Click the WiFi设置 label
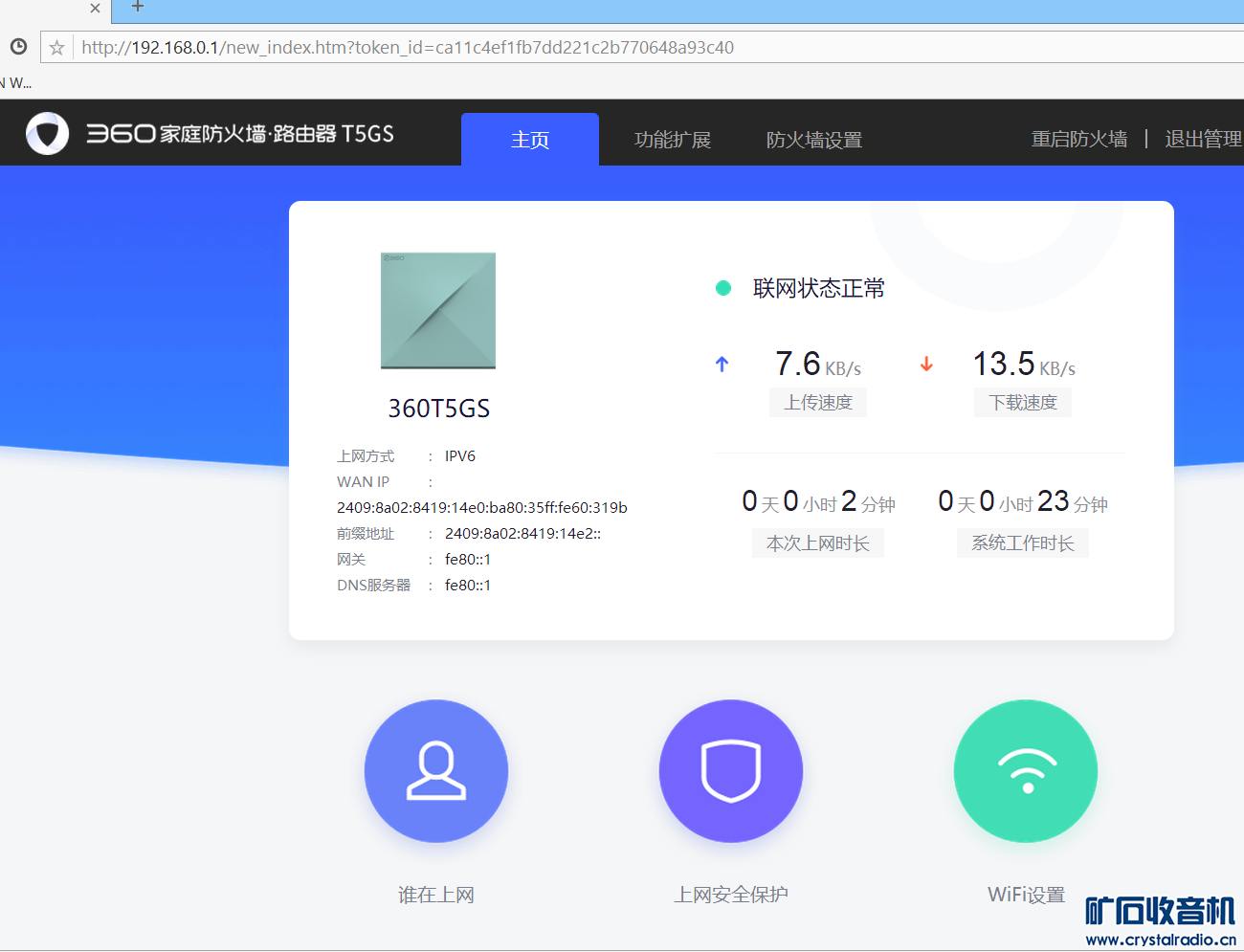The height and width of the screenshot is (952, 1244). click(1026, 895)
